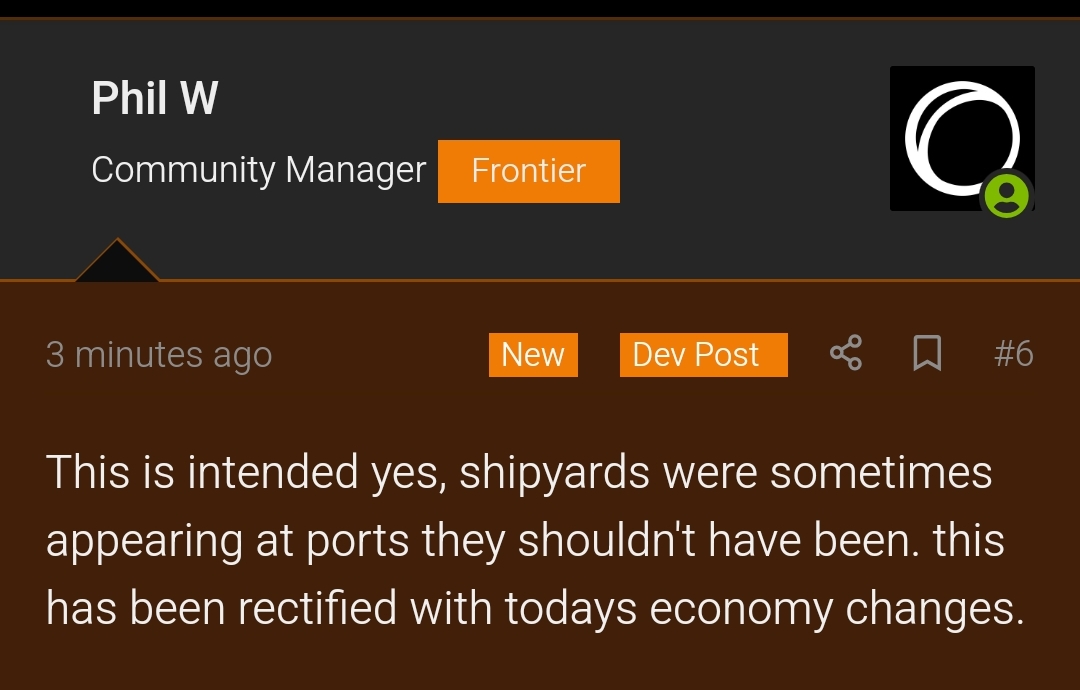
Task: Click the black bar at the top
Action: click(x=540, y=8)
